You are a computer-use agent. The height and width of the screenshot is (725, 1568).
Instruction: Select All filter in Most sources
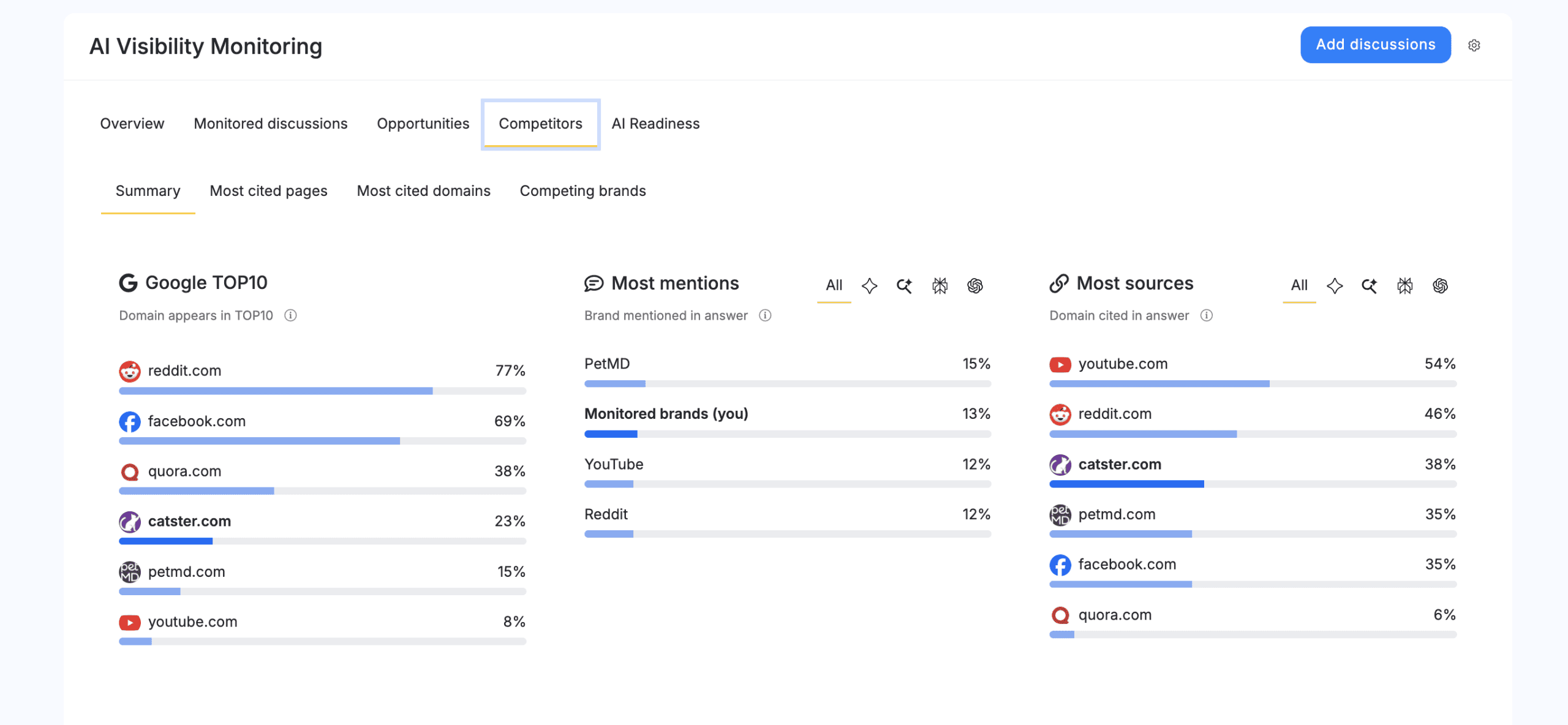1299,285
